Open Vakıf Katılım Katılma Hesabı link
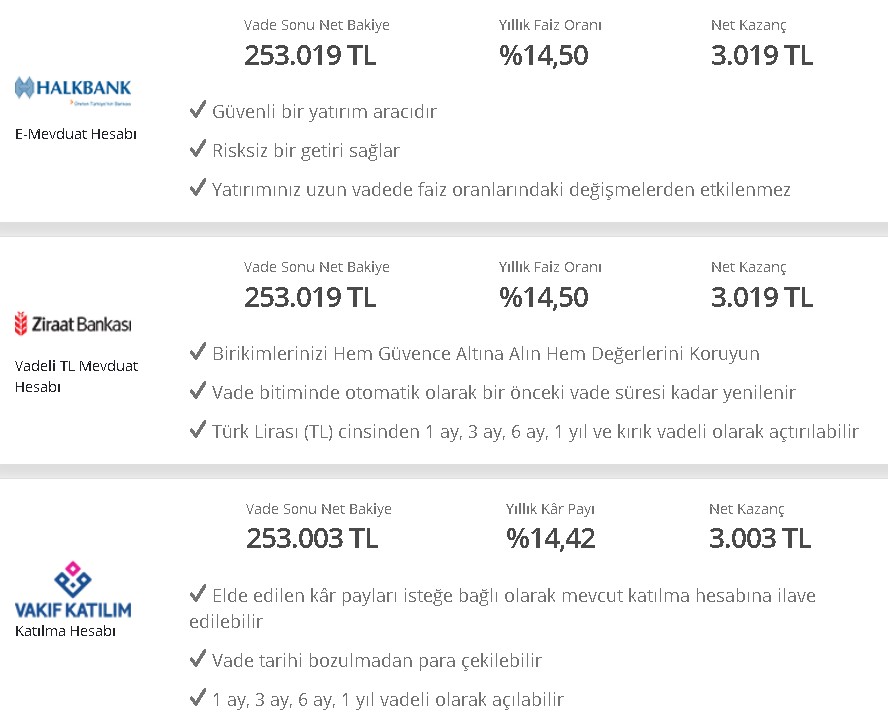The width and height of the screenshot is (888, 727). click(65, 631)
